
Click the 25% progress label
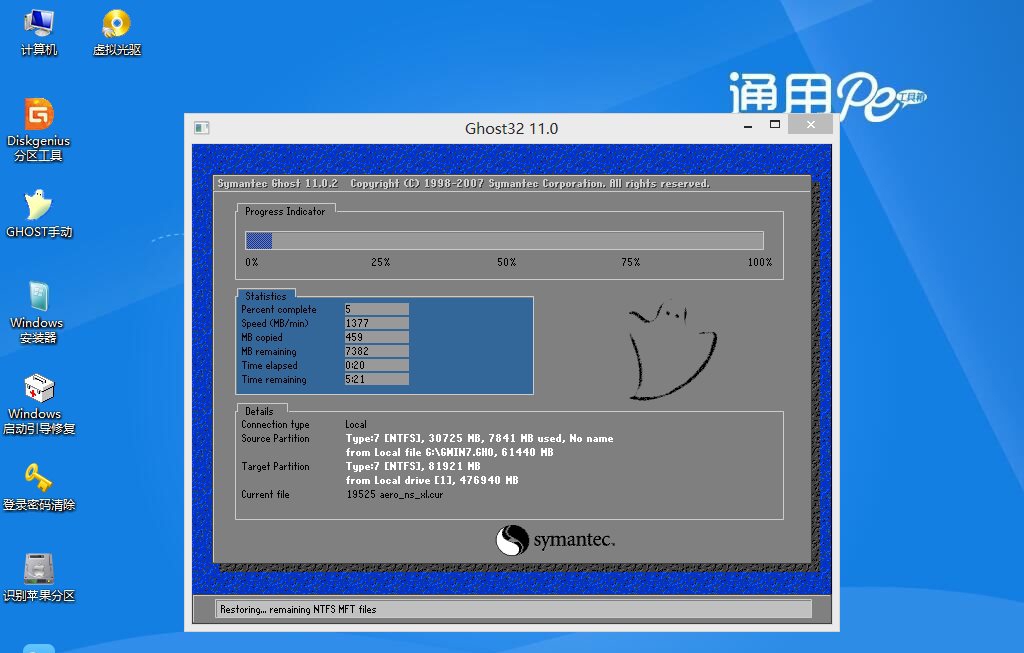tap(381, 262)
